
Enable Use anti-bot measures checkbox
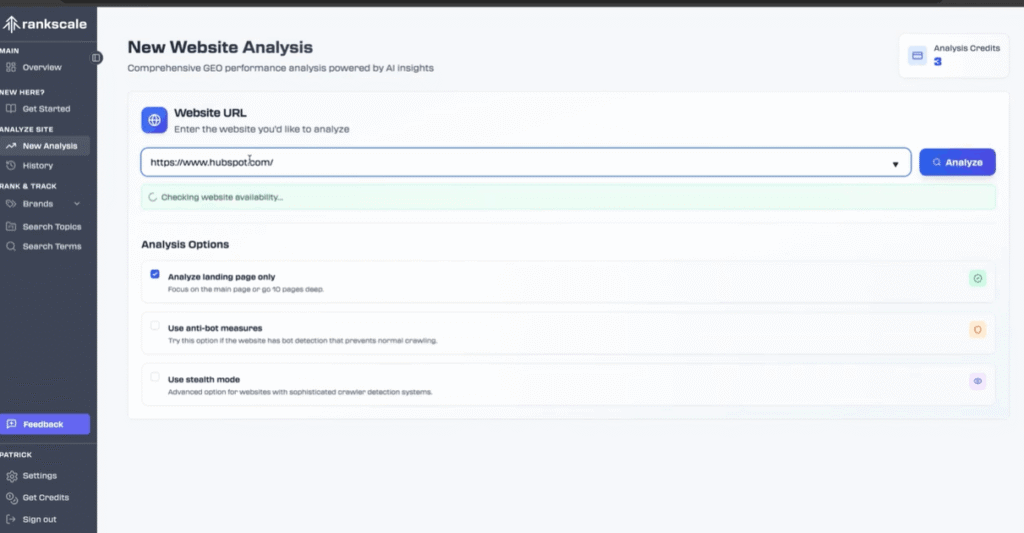pos(155,325)
